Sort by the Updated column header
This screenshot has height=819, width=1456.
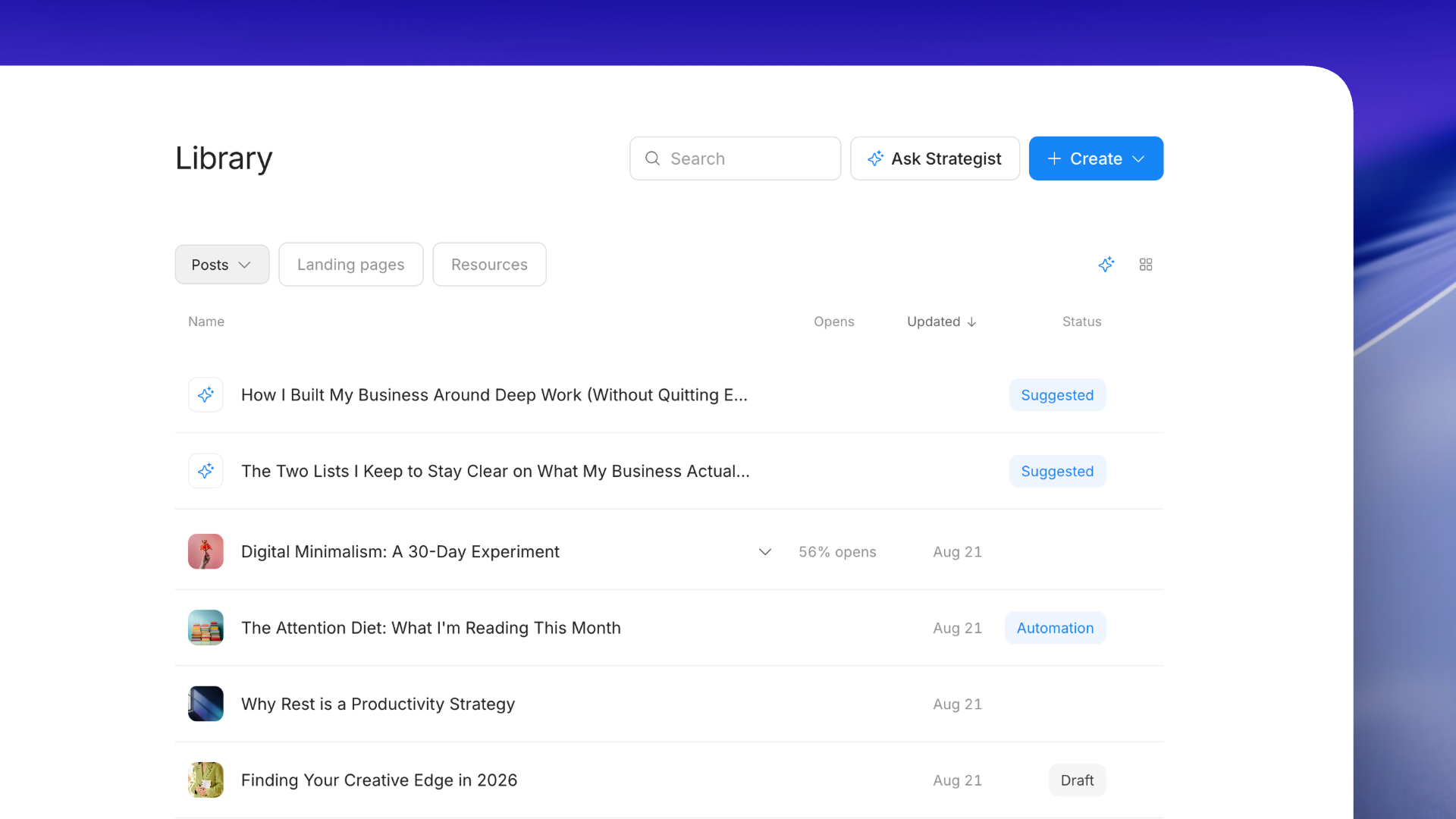pos(941,322)
